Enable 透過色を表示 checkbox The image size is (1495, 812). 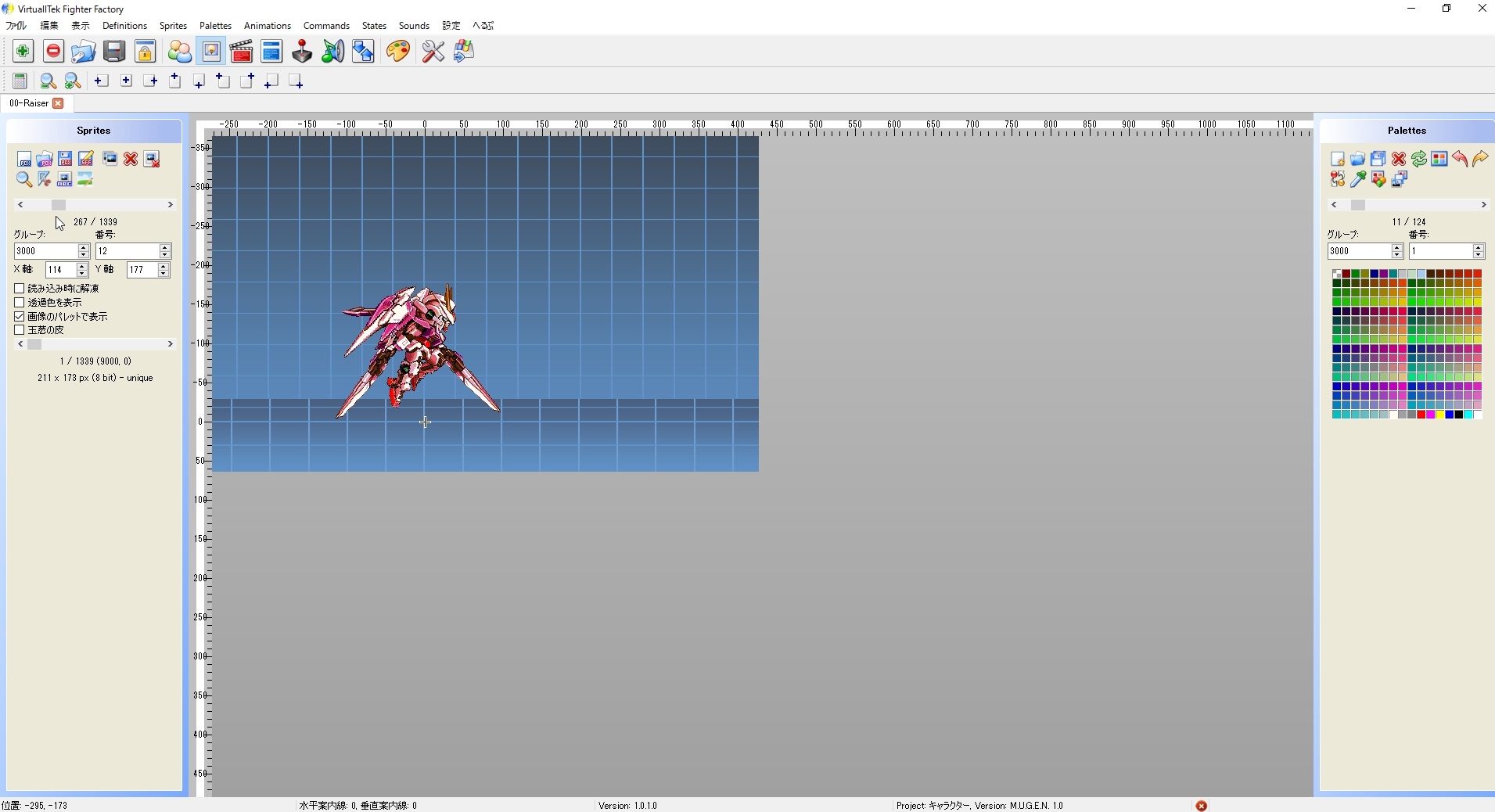coord(20,302)
